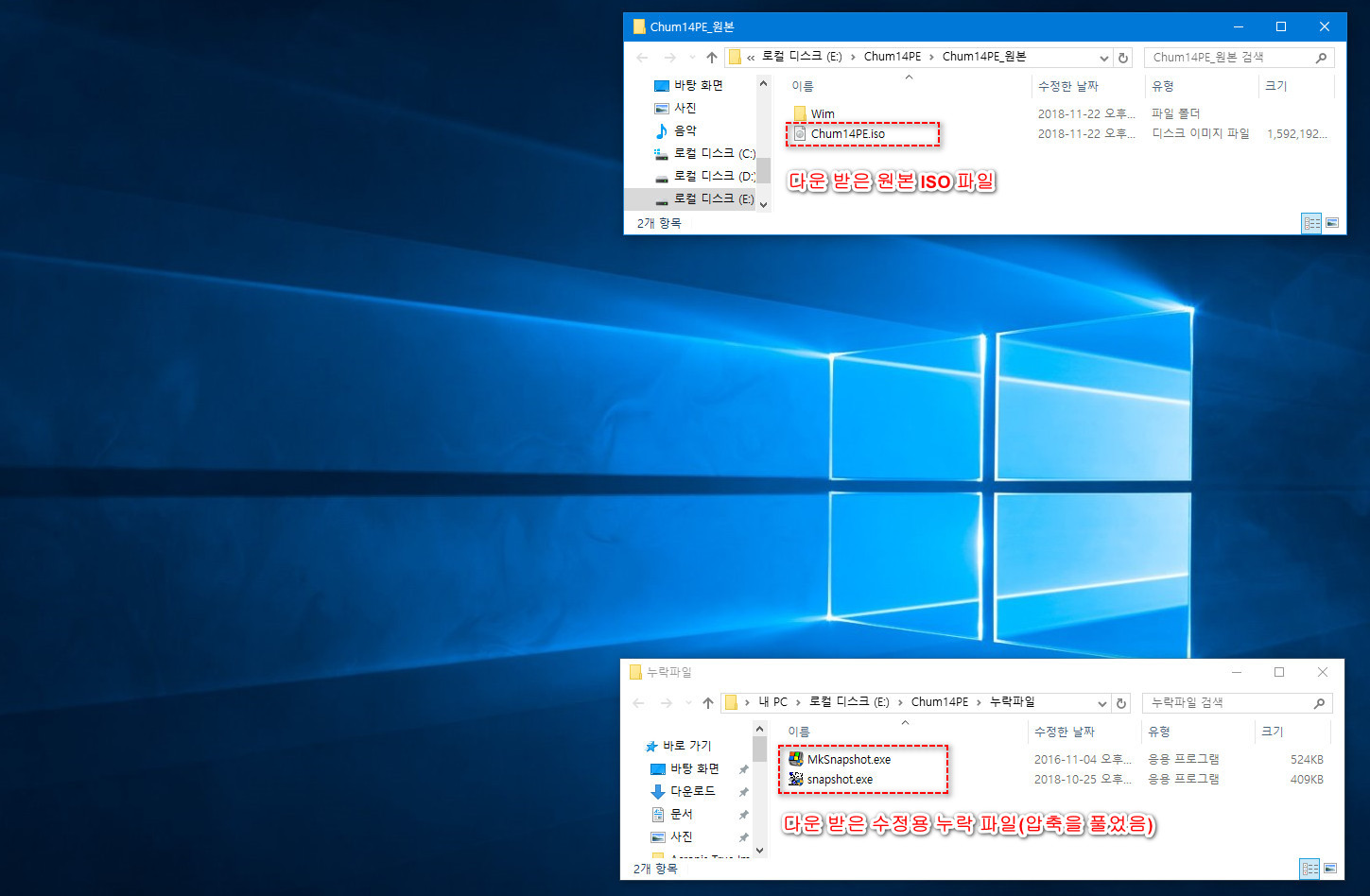
Task: Navigate to 내 PC breadcrumb in 누락파일 window
Action: coord(772,702)
